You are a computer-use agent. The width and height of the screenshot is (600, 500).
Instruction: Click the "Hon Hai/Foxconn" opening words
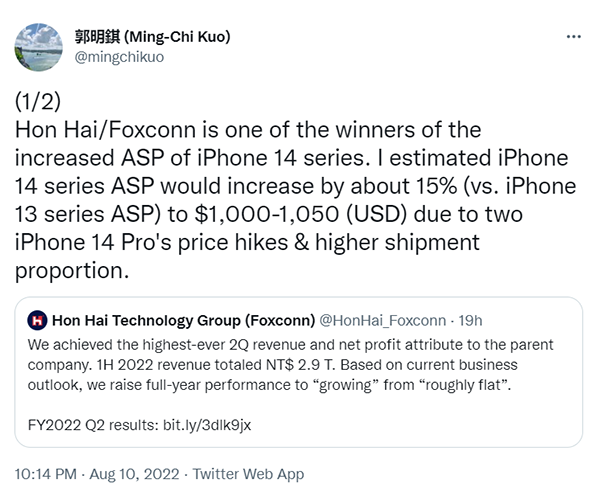point(88,130)
